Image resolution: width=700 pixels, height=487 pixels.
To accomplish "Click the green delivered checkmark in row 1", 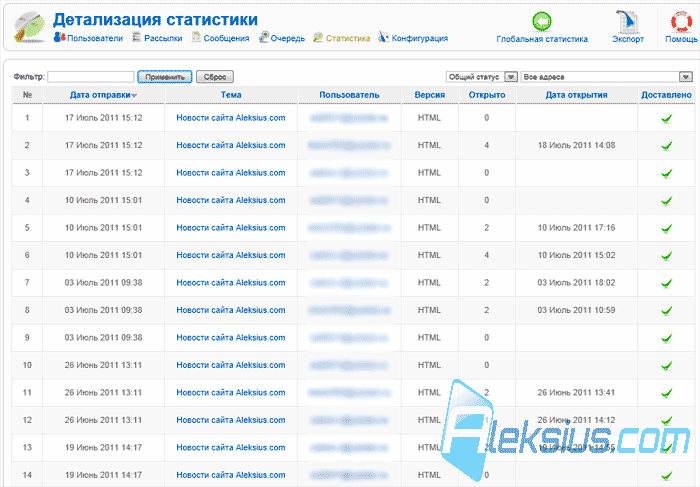I will (666, 119).
